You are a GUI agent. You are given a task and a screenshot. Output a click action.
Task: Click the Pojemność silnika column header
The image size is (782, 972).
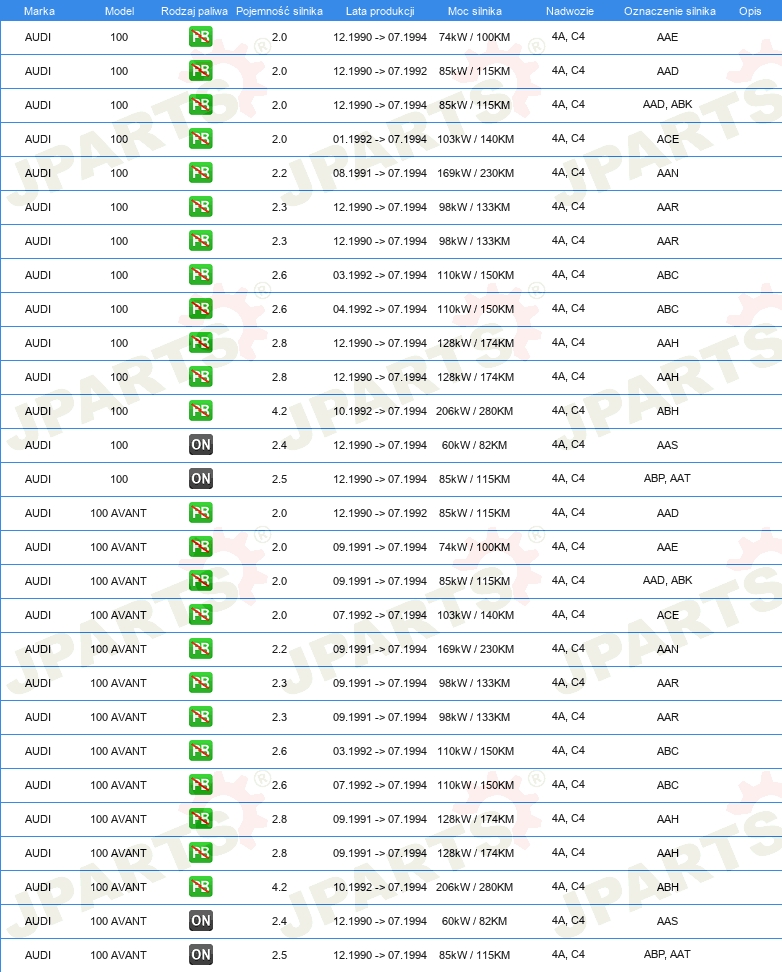coord(279,11)
